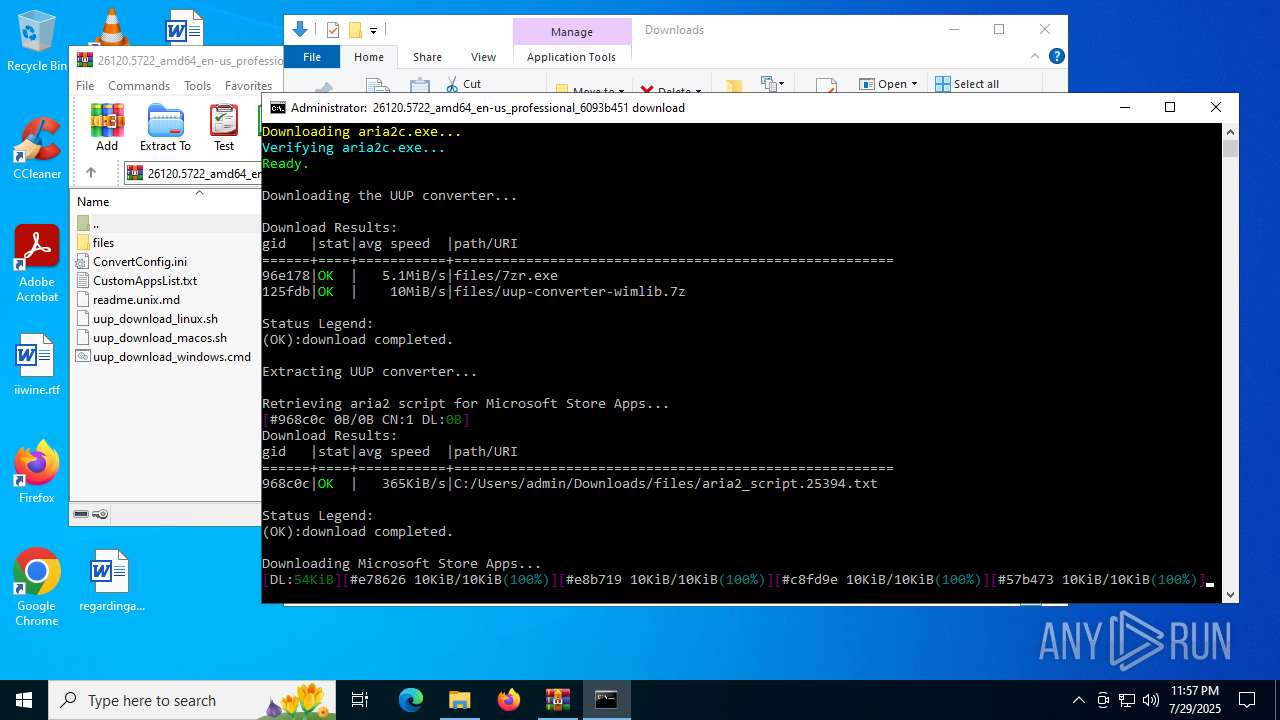This screenshot has height=720, width=1280.
Task: Open Adobe Acrobat desktop shortcut
Action: point(37,264)
